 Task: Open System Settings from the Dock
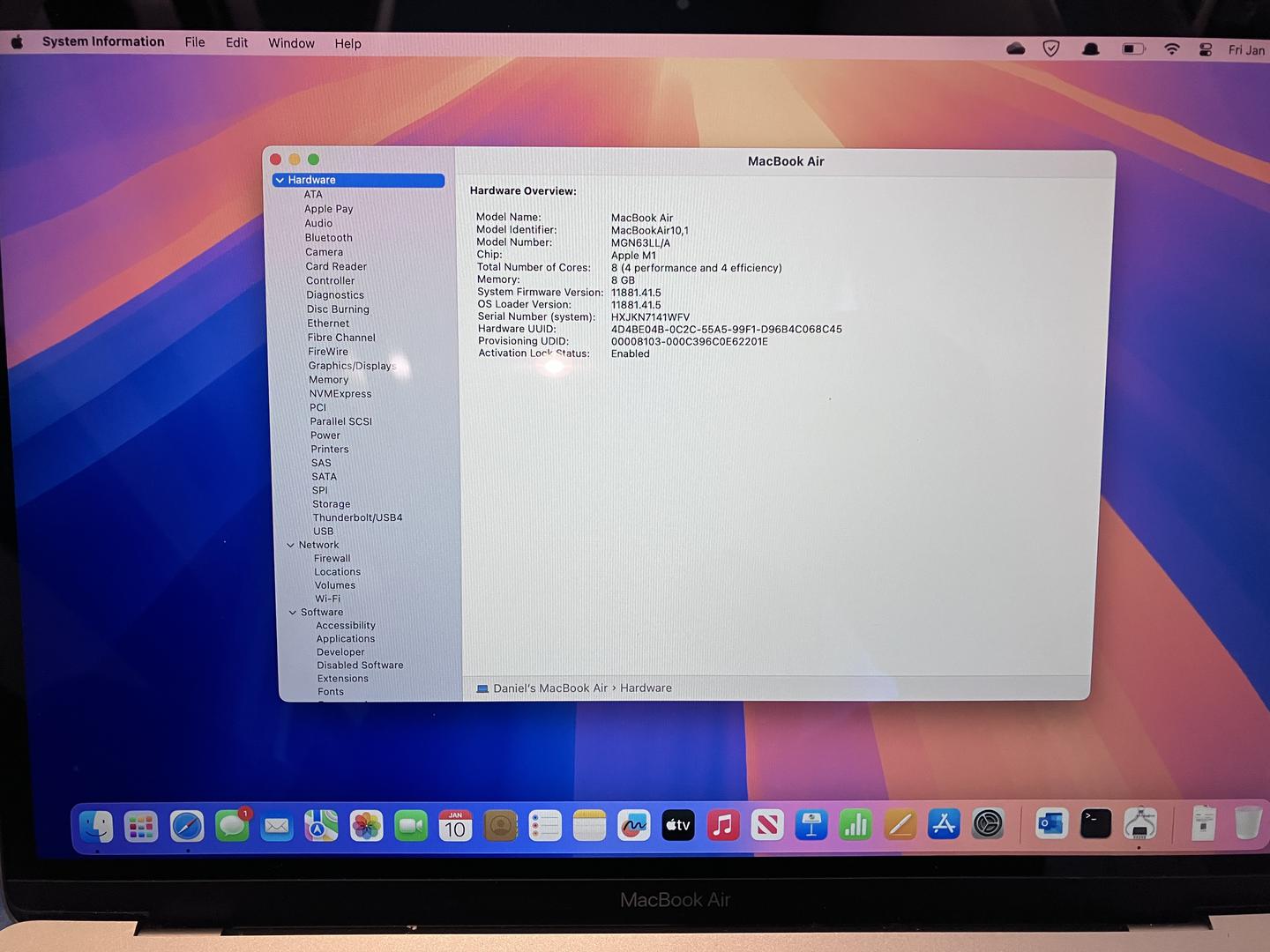(988, 825)
